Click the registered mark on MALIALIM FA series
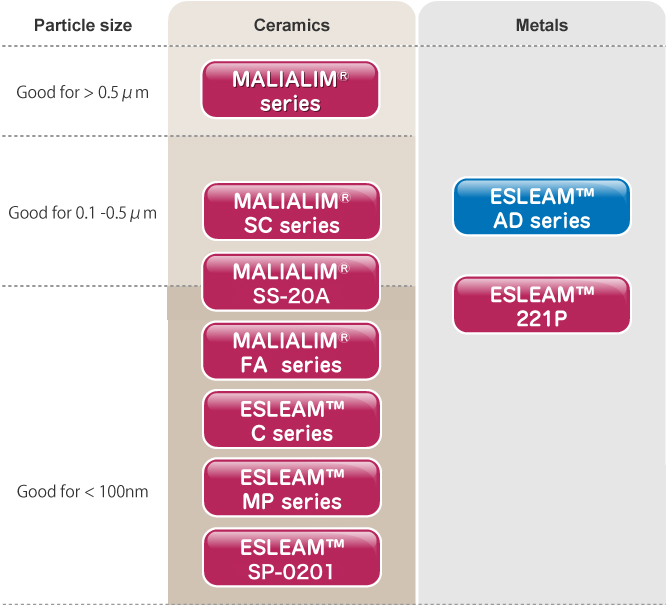The height and width of the screenshot is (605, 666). 345,337
